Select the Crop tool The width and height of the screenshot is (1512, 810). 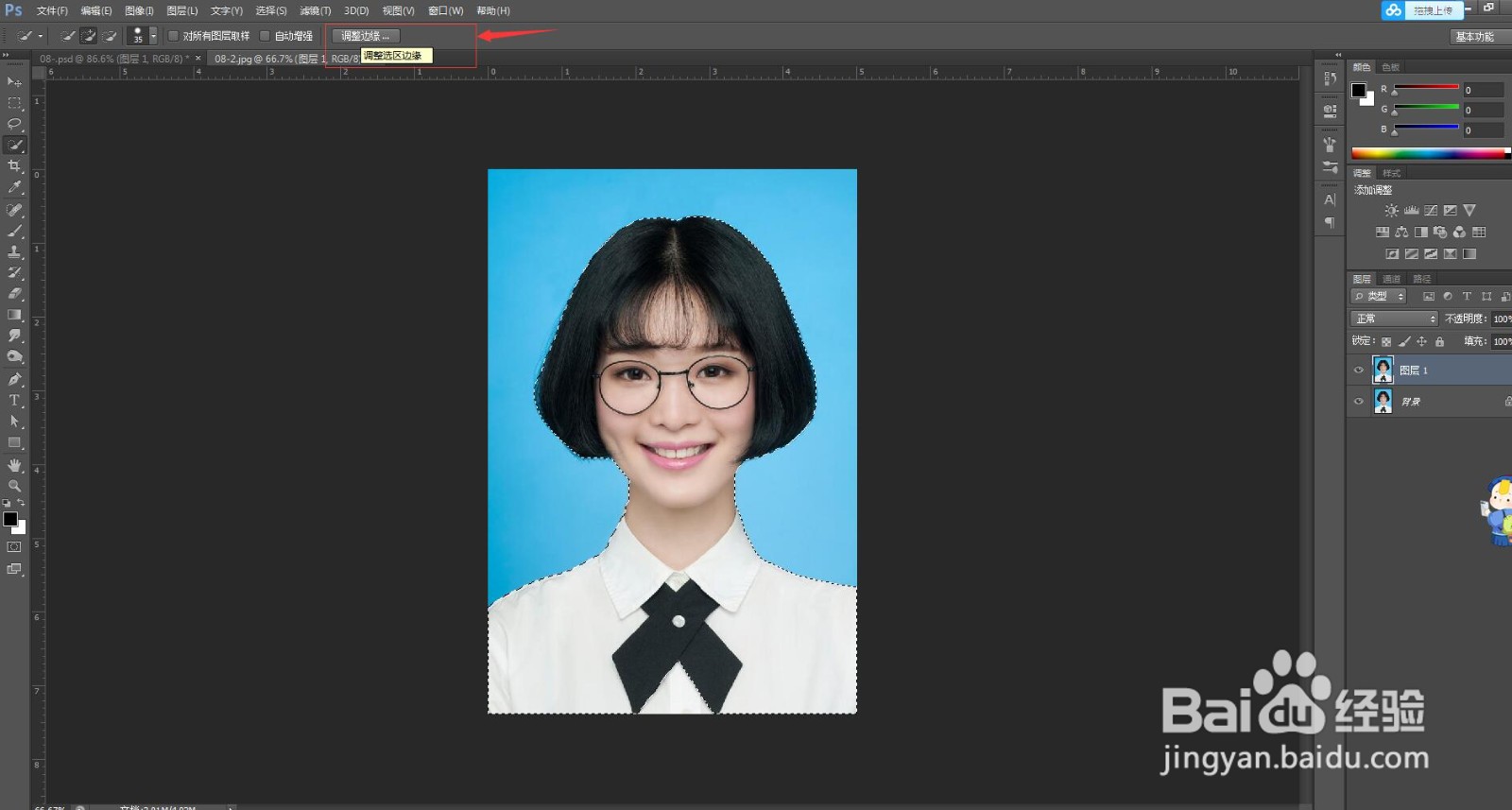14,166
